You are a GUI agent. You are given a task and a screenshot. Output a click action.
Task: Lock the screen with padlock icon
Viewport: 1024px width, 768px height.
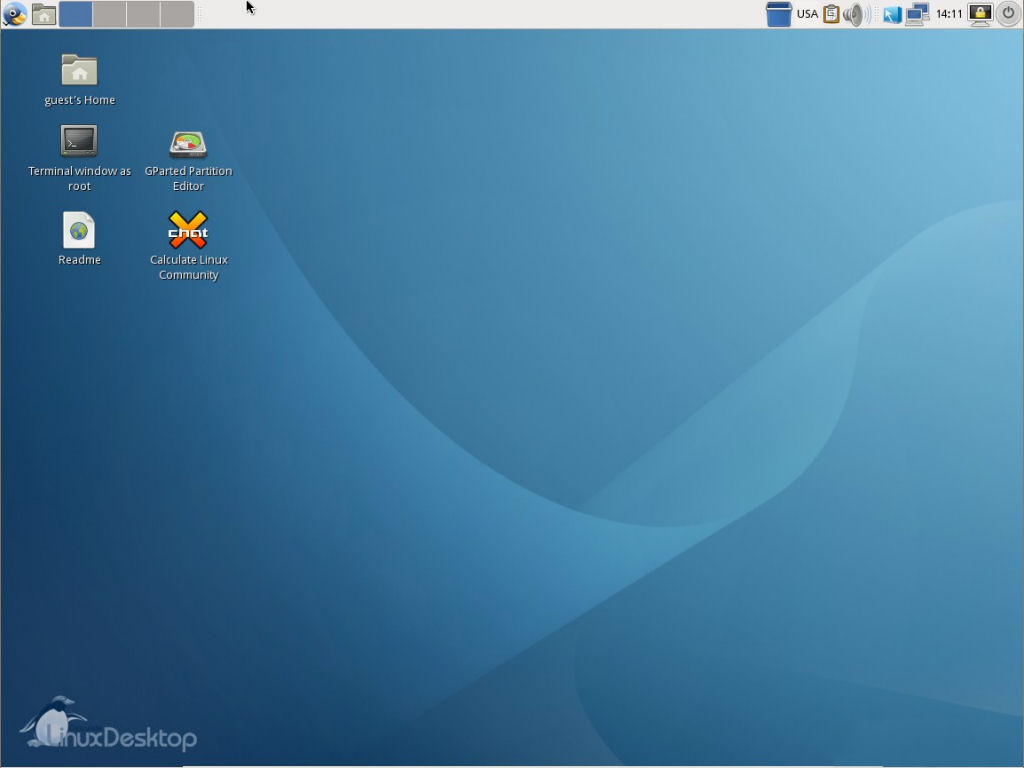[980, 14]
